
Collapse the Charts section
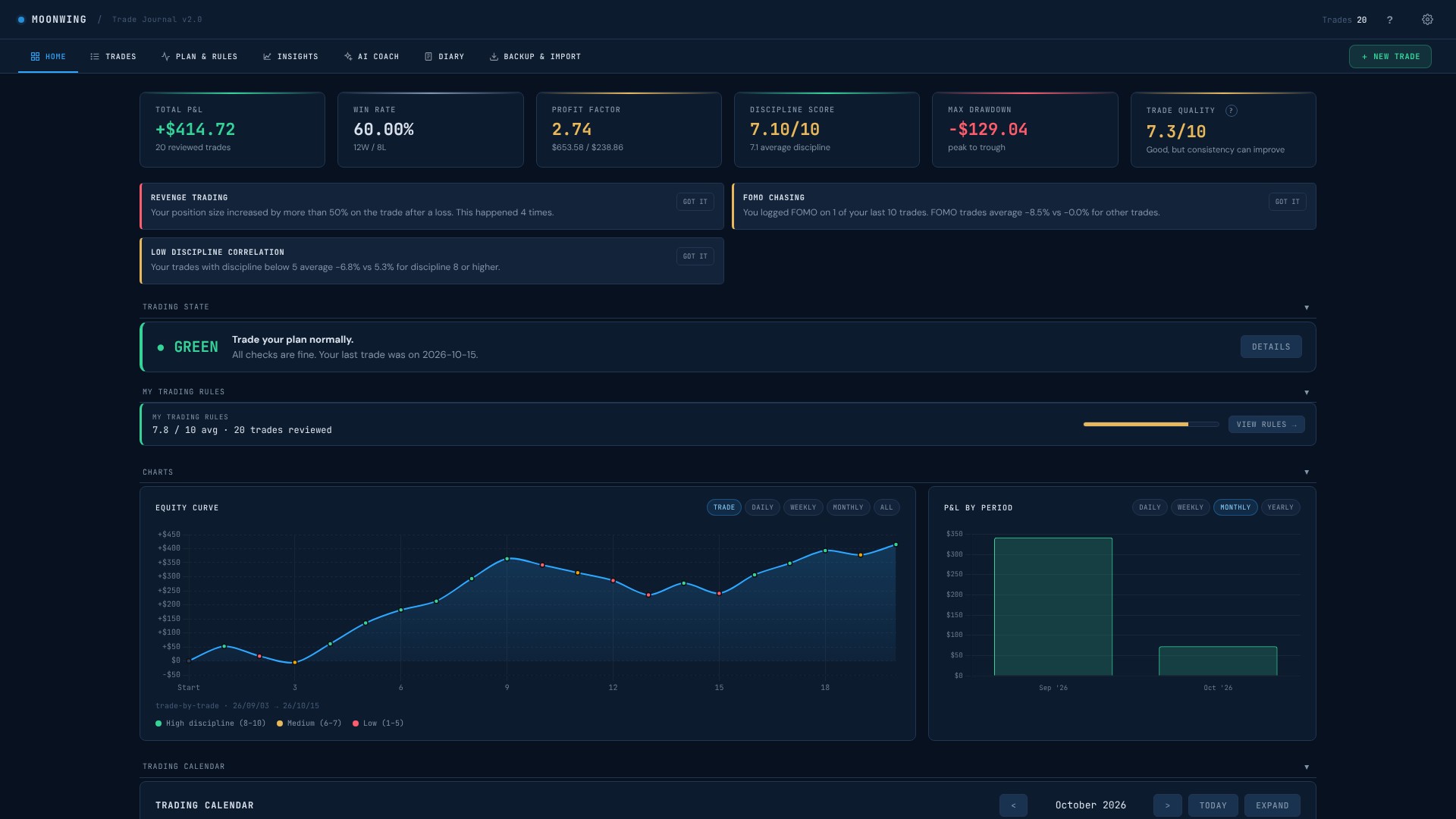pyautogui.click(x=1307, y=472)
